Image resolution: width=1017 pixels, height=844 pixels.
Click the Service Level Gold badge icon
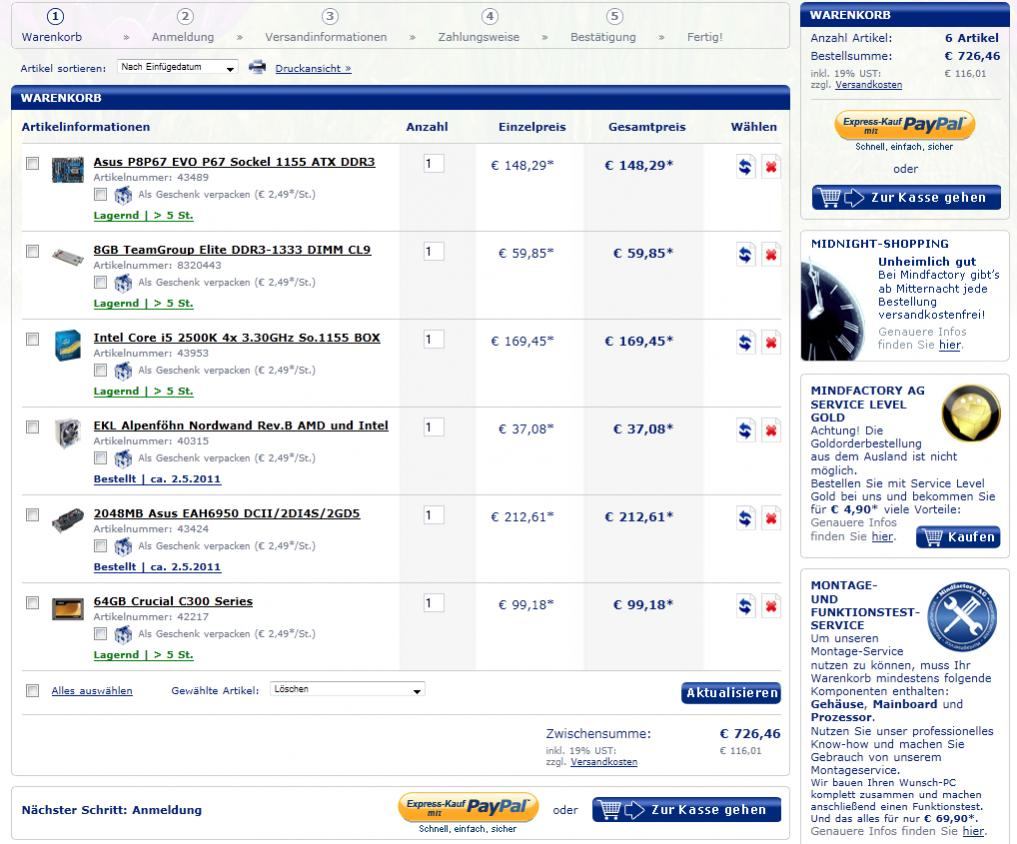point(970,414)
